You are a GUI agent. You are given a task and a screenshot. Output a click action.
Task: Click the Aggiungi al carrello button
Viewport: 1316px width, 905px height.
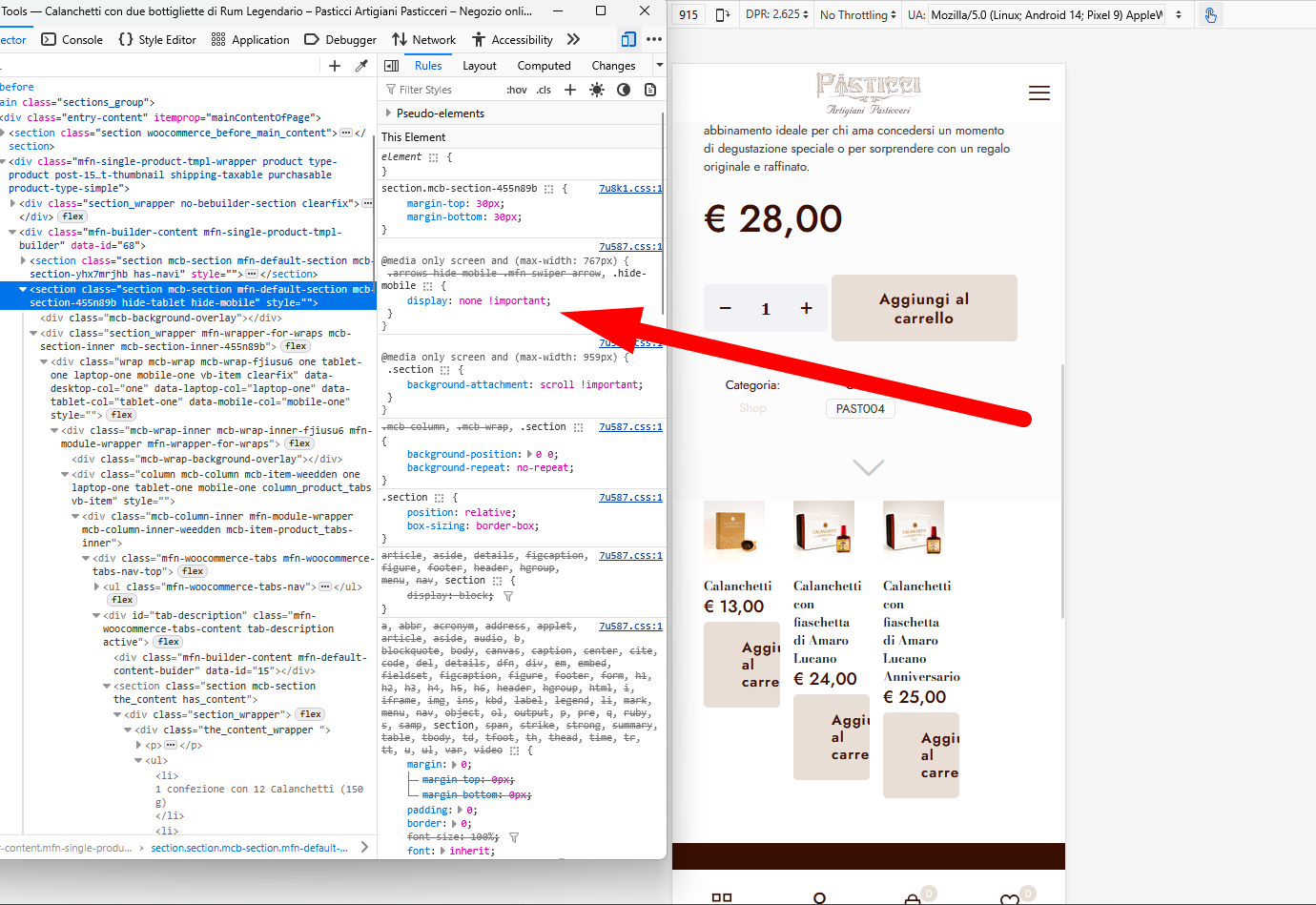(923, 308)
